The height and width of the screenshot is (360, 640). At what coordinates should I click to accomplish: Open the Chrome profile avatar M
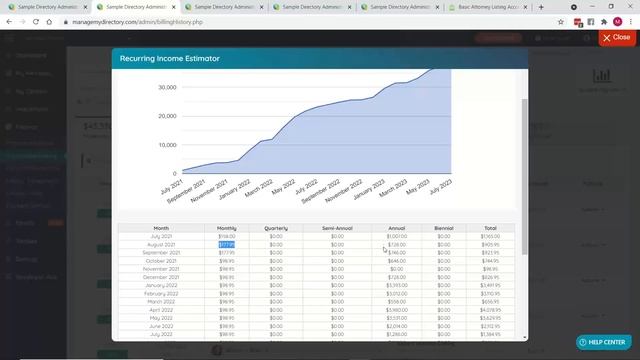618,22
